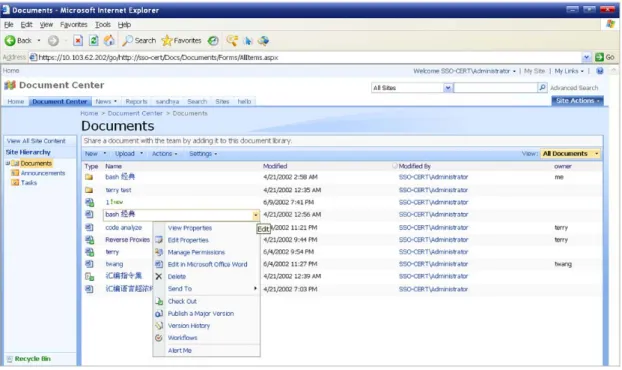Click the Recycle Bin icon
The height and width of the screenshot is (370, 622).
10,359
